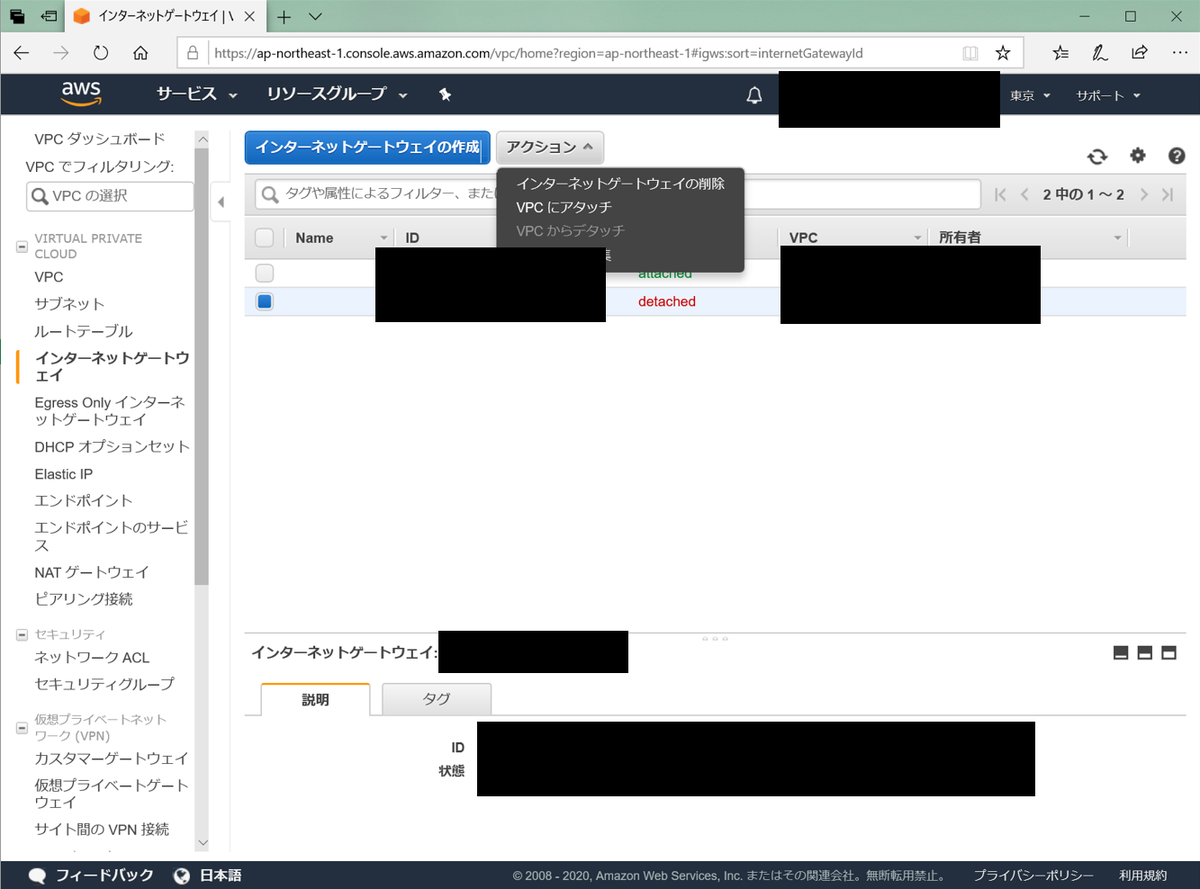Open favorites hub icon
Screen dimensions: 1200x889
(x=1061, y=52)
